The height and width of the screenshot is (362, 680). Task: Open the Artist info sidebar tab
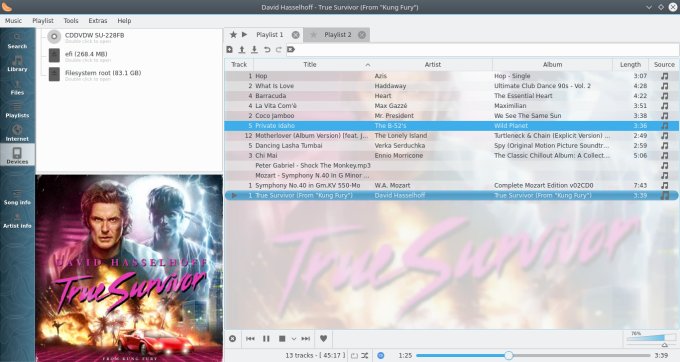pyautogui.click(x=17, y=220)
